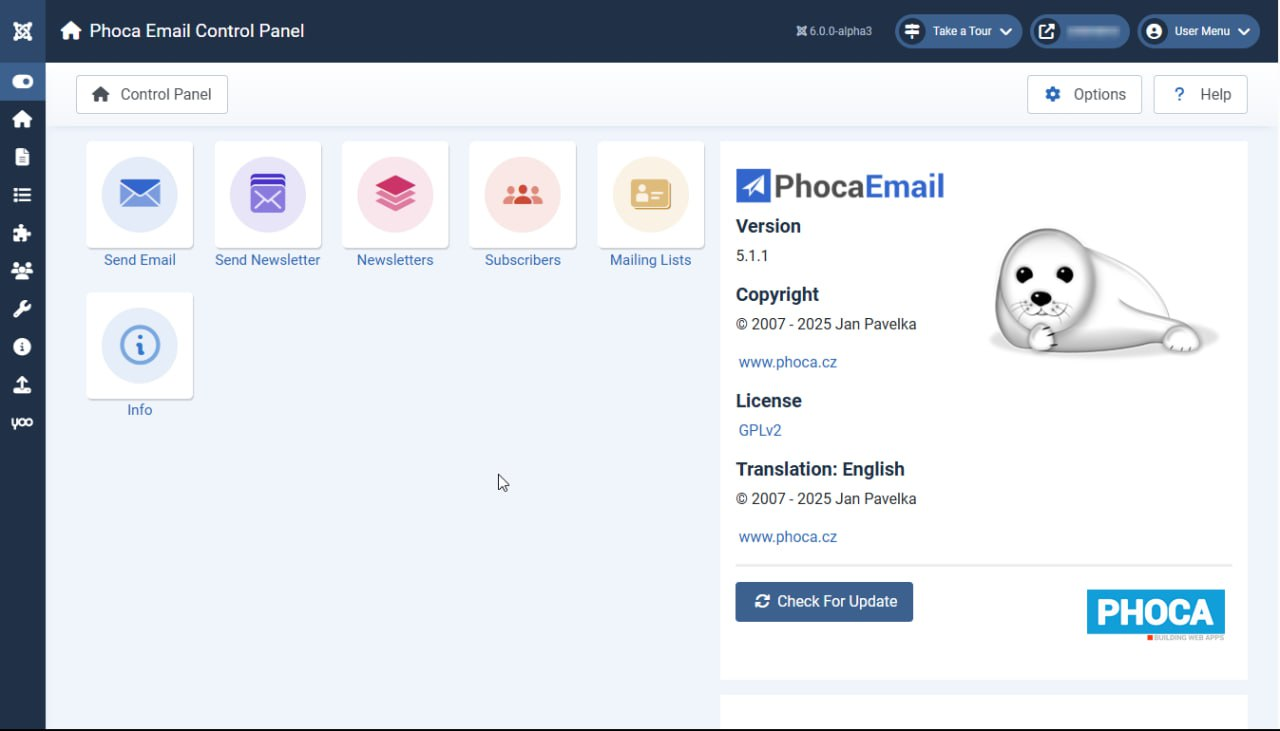Visit the www.phoca.cz link under Copyright

tap(787, 361)
